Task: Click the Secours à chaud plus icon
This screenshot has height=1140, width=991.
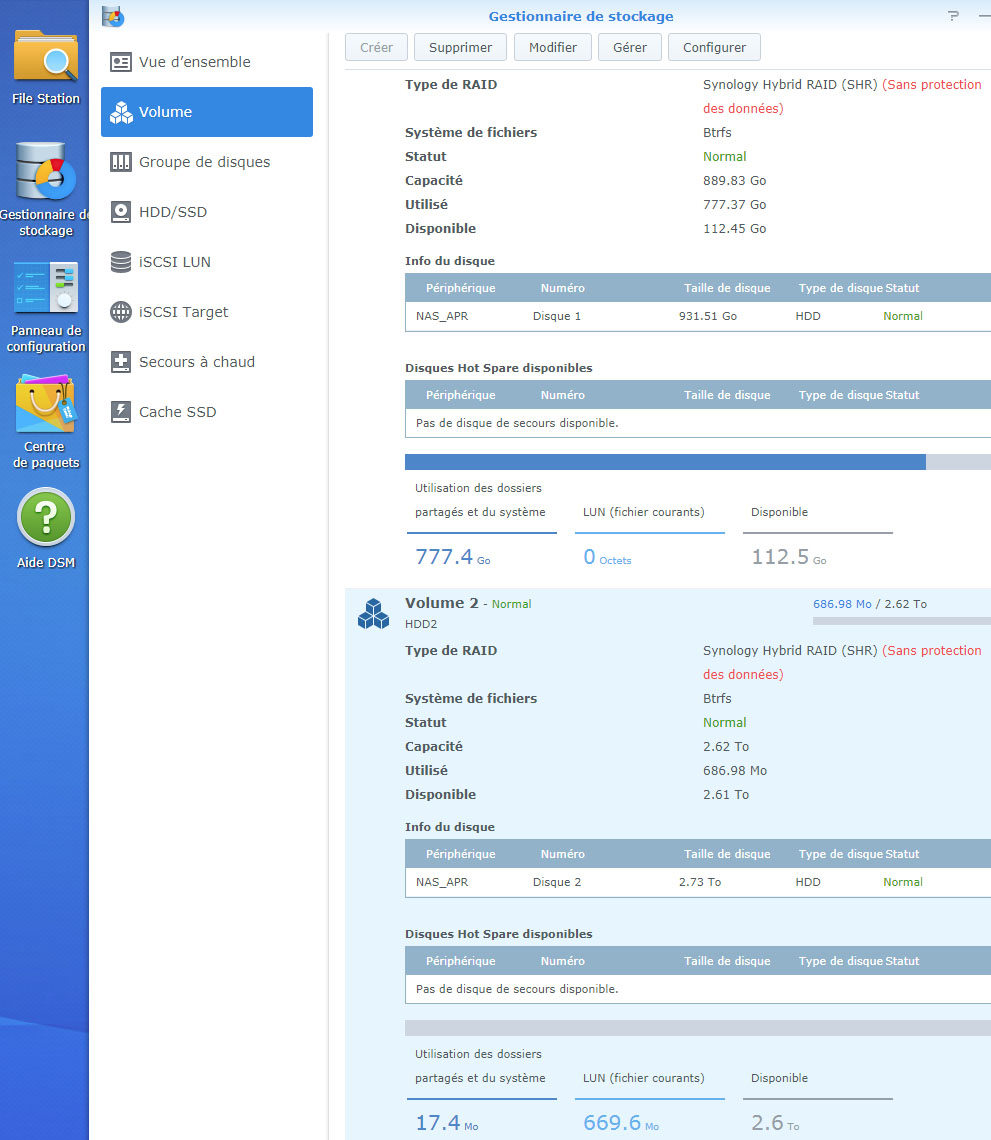Action: 121,361
